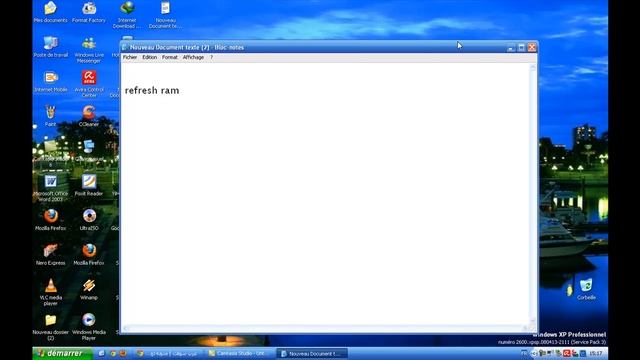
Task: Open the Fichier menu in Bloc-notes
Action: [x=130, y=58]
